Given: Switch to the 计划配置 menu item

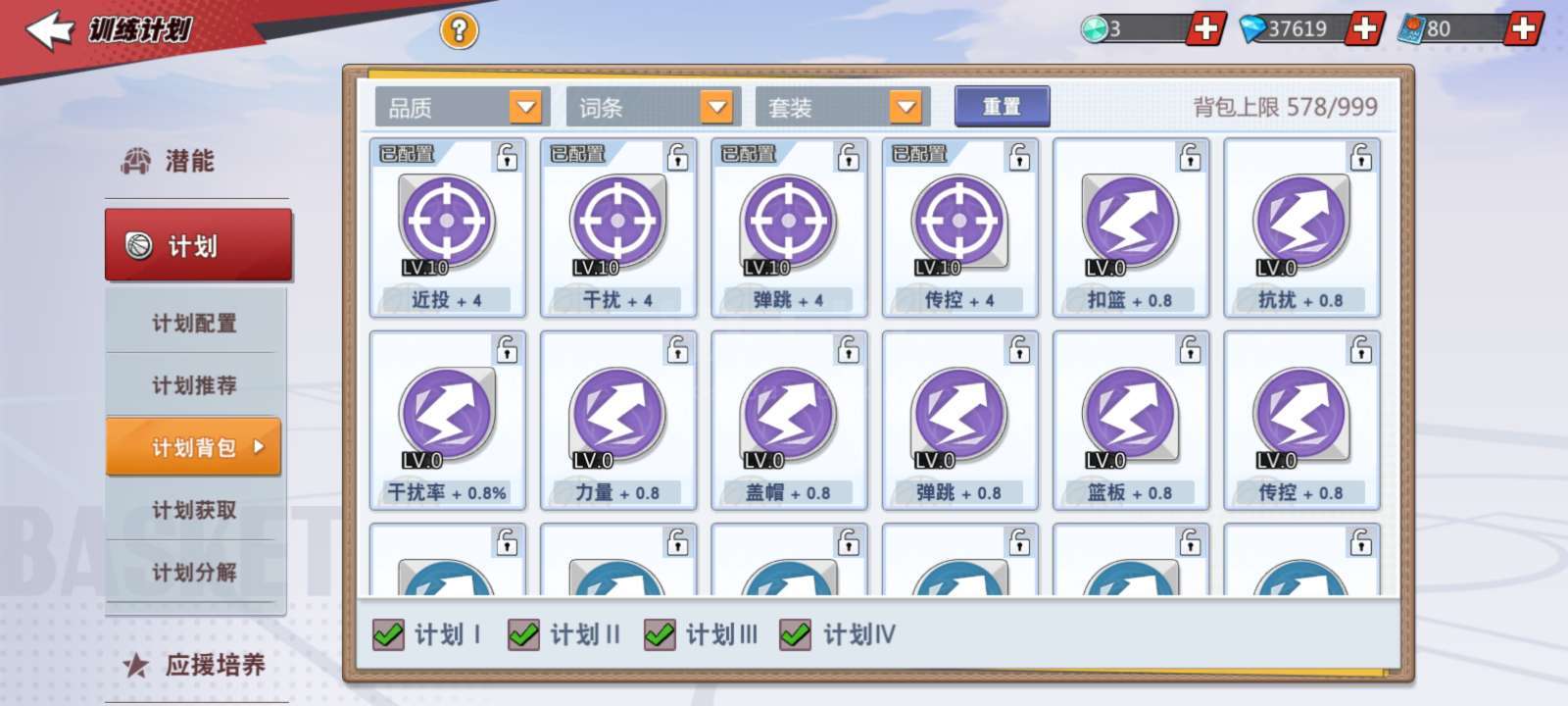Looking at the screenshot, I should [x=195, y=323].
